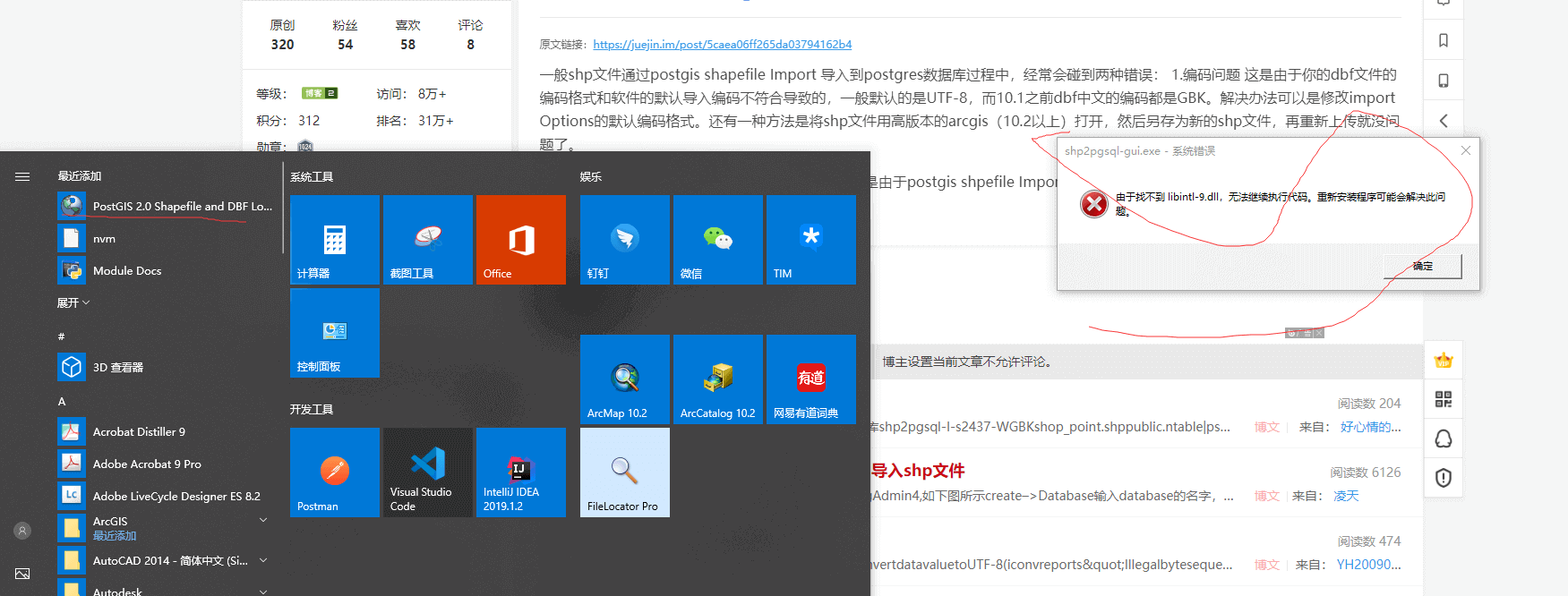Screen dimensions: 1568x596
Task: Open the Start menu hamburger button
Action: pyautogui.click(x=22, y=177)
